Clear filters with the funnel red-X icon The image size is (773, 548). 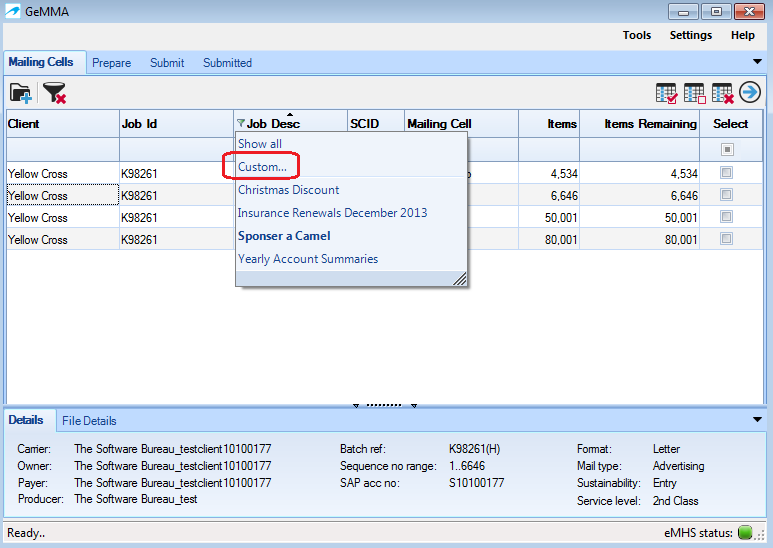pos(54,93)
